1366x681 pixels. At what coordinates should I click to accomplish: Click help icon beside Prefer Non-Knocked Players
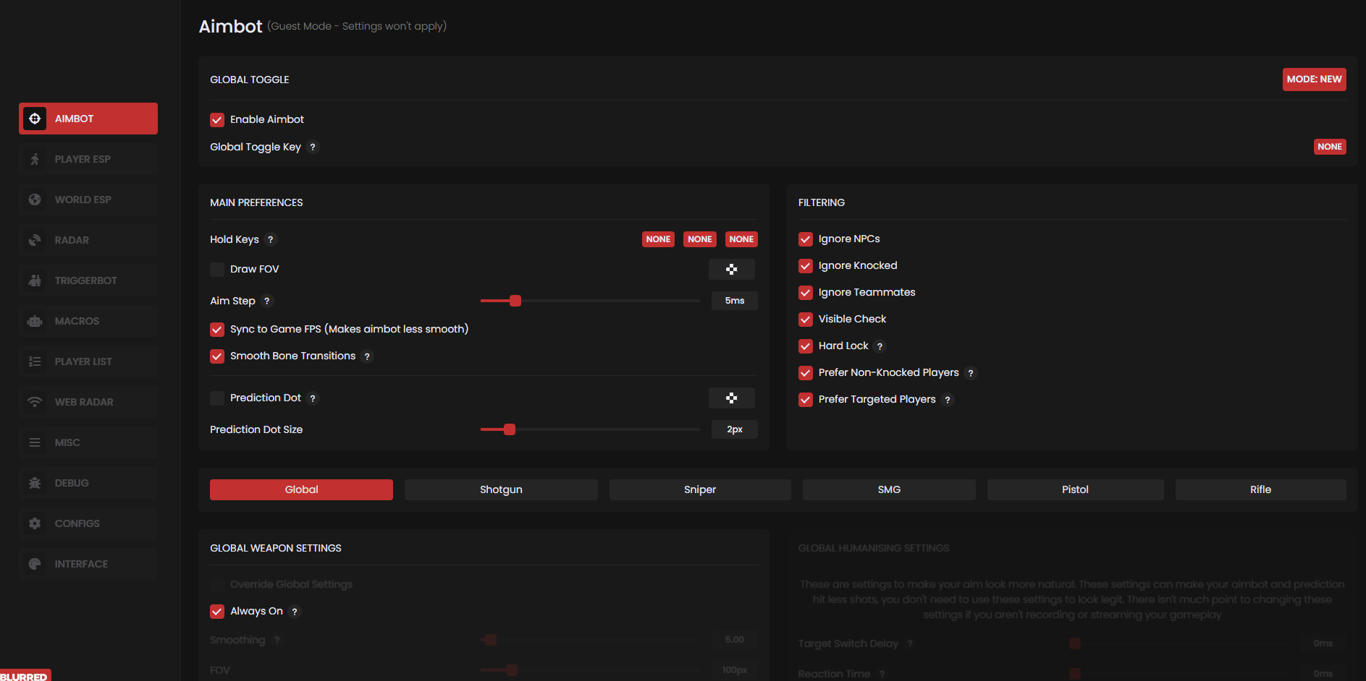pyautogui.click(x=970, y=373)
